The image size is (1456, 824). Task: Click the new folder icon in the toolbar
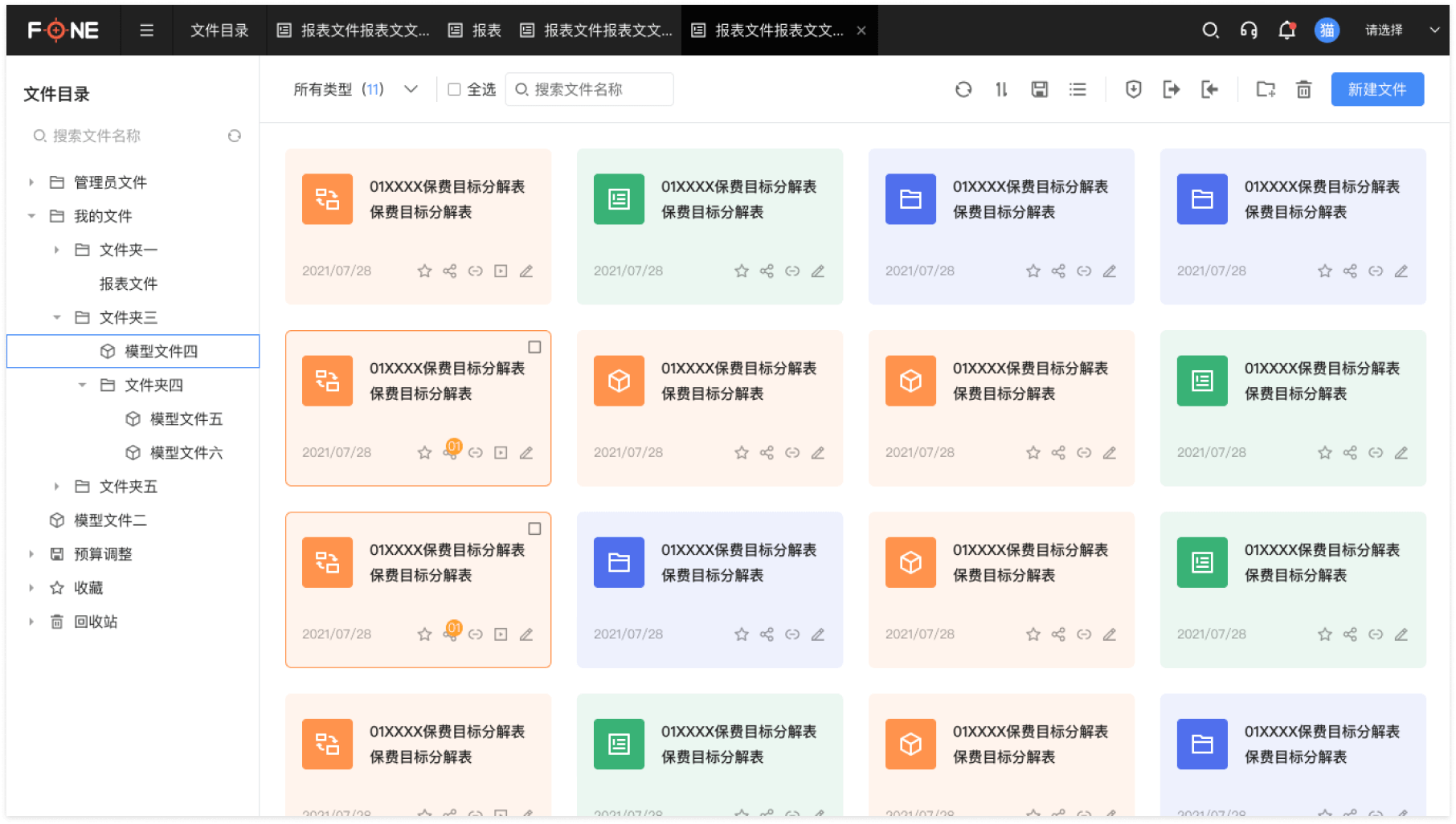click(1266, 89)
